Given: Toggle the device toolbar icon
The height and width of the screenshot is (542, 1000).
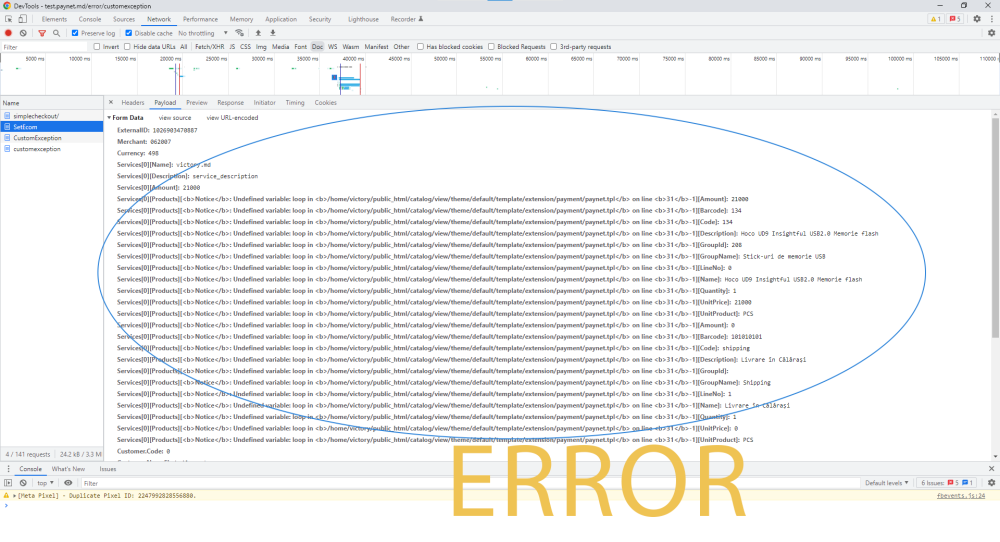Looking at the screenshot, I should pos(22,19).
